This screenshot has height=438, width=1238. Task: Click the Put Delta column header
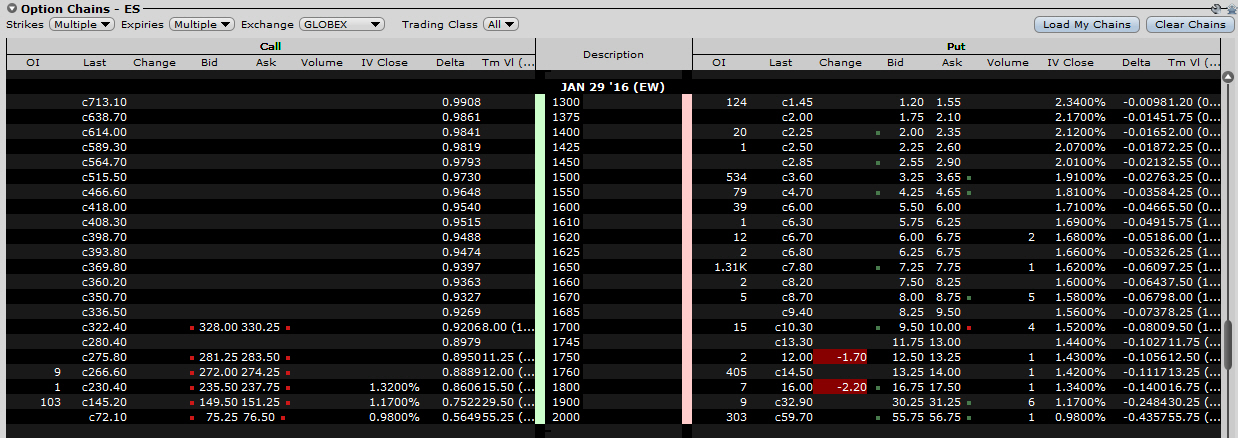click(1136, 62)
